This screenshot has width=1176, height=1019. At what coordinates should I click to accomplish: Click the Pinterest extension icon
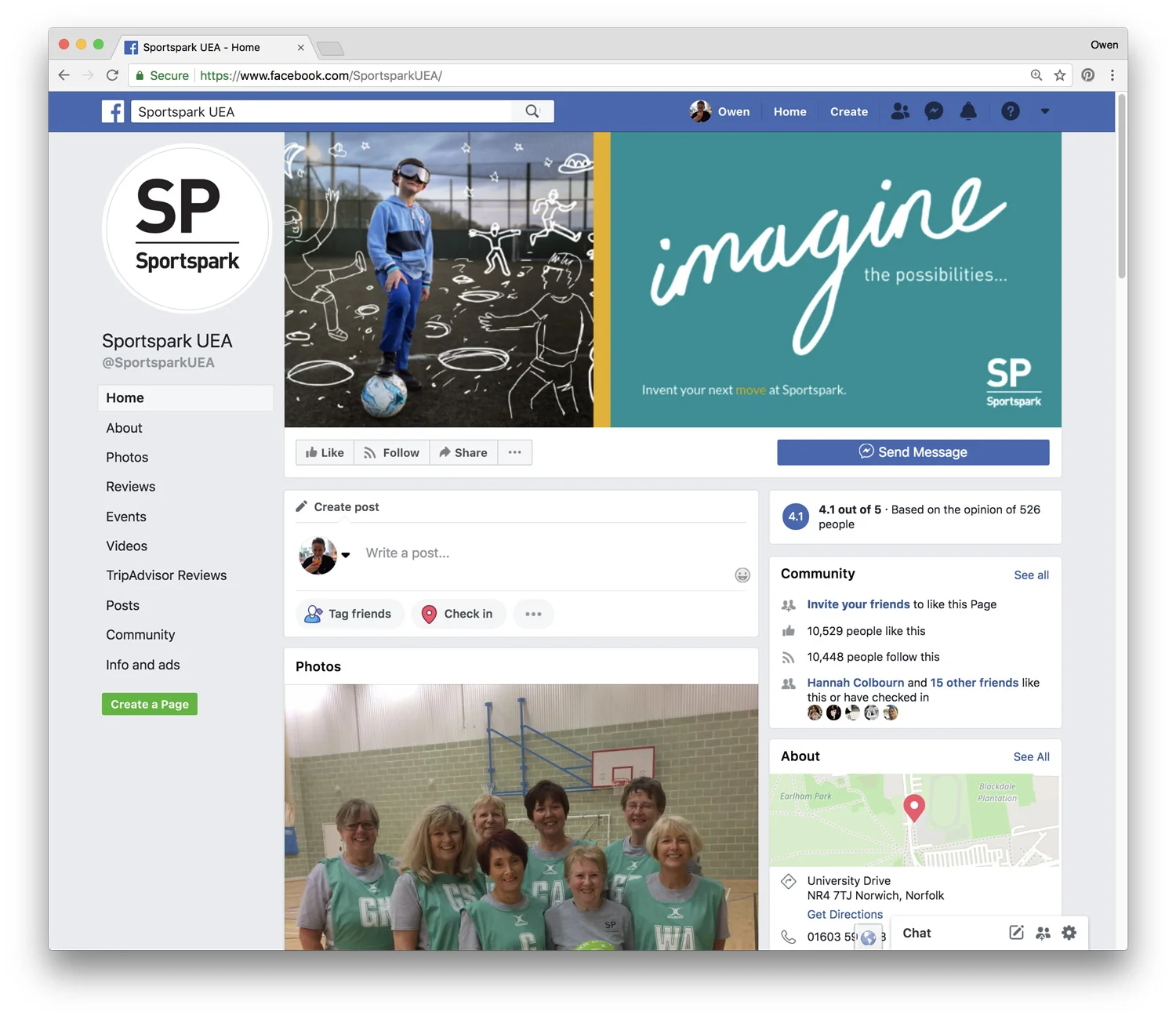tap(1088, 75)
